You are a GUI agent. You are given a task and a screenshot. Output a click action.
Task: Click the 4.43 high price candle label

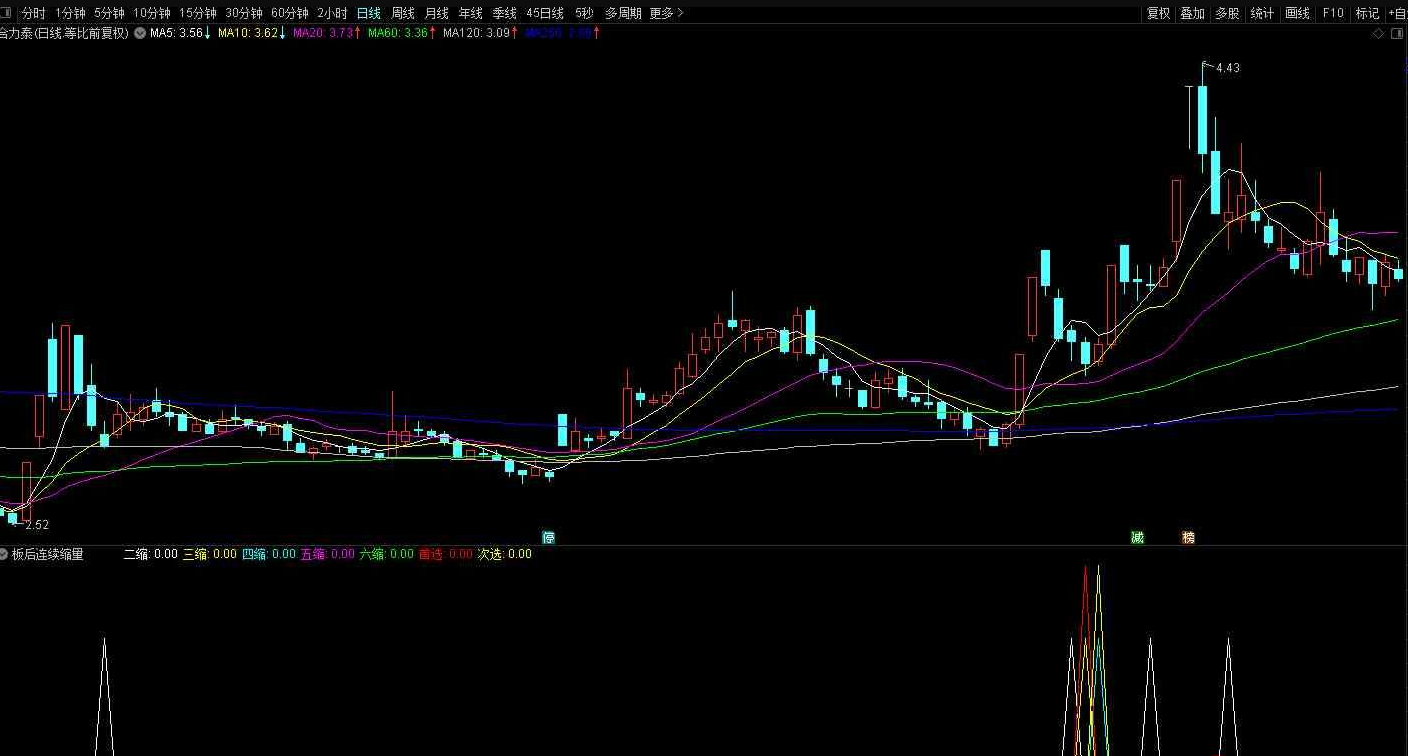pyautogui.click(x=1227, y=68)
